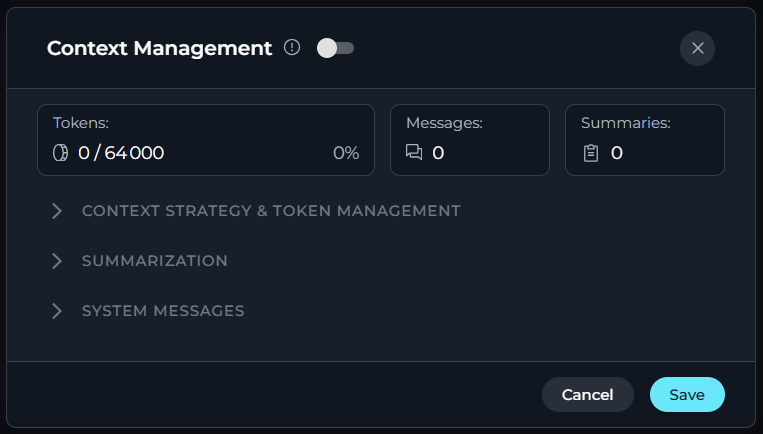Enable the Context Management toggle switch
This screenshot has width=763, height=434.
[x=335, y=48]
